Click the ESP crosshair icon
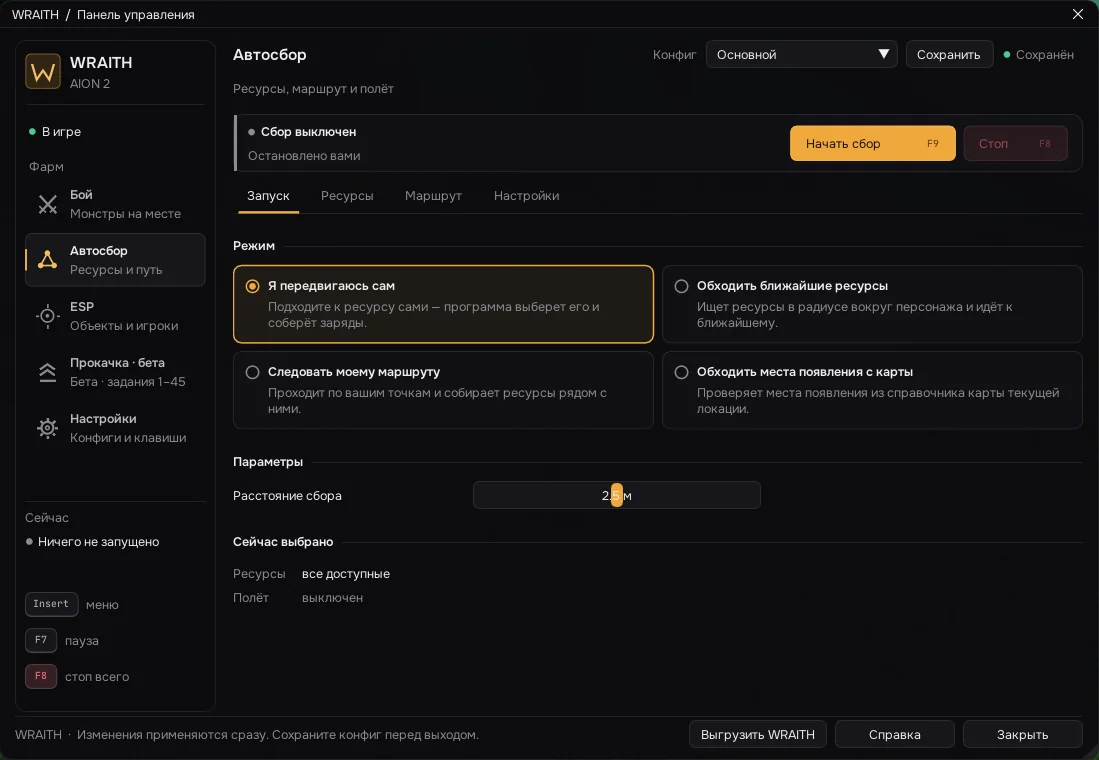1099x760 pixels. tap(48, 316)
